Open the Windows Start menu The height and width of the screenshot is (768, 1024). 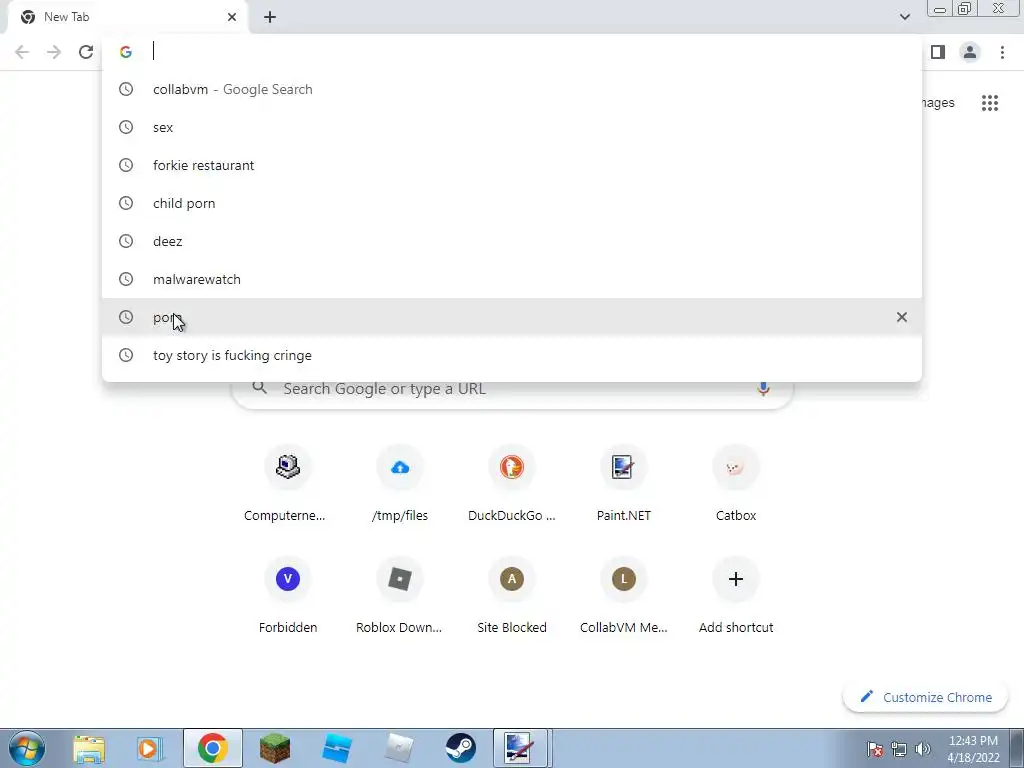pos(27,748)
